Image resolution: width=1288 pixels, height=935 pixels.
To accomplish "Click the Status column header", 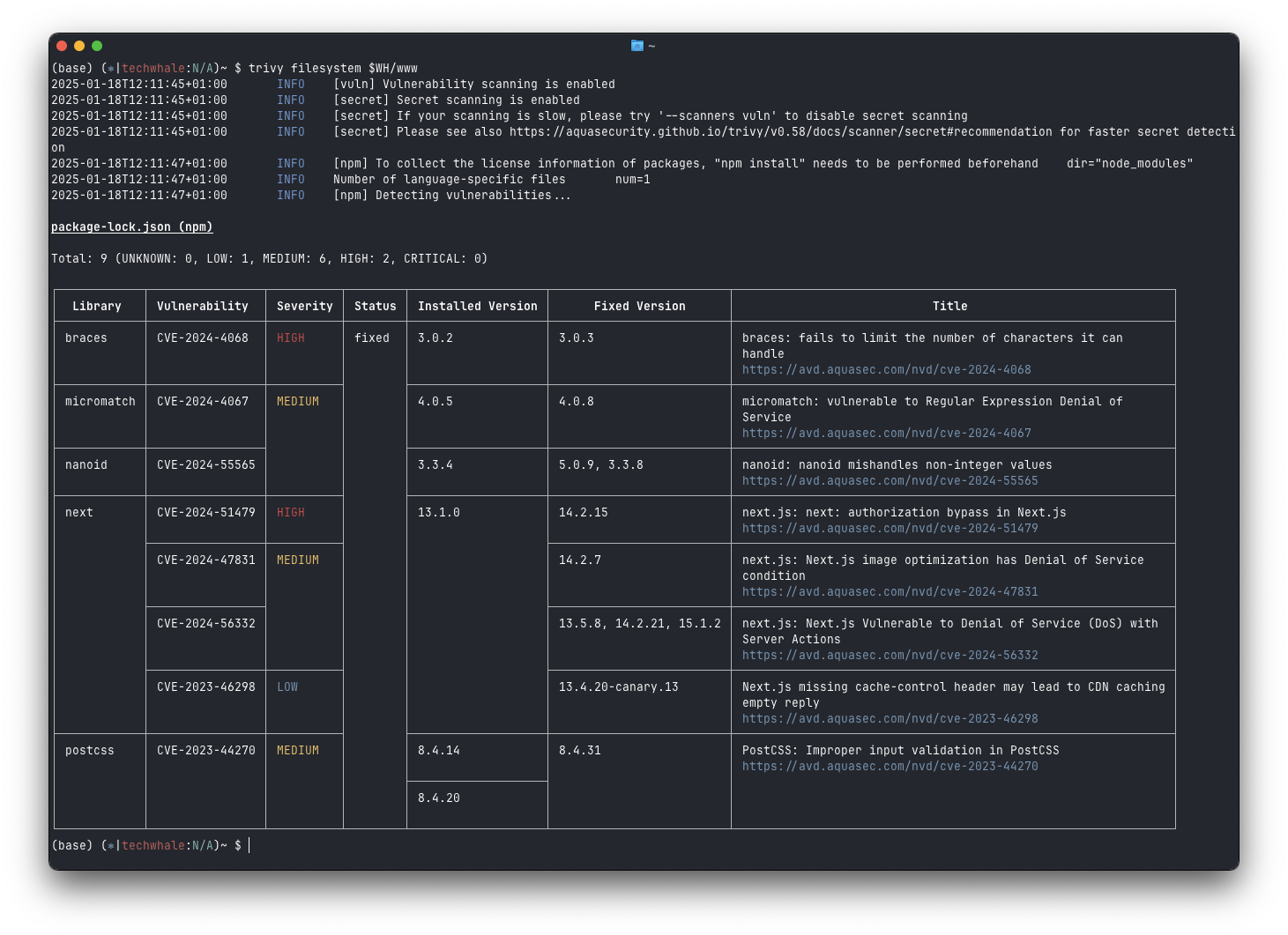I will (x=376, y=307).
